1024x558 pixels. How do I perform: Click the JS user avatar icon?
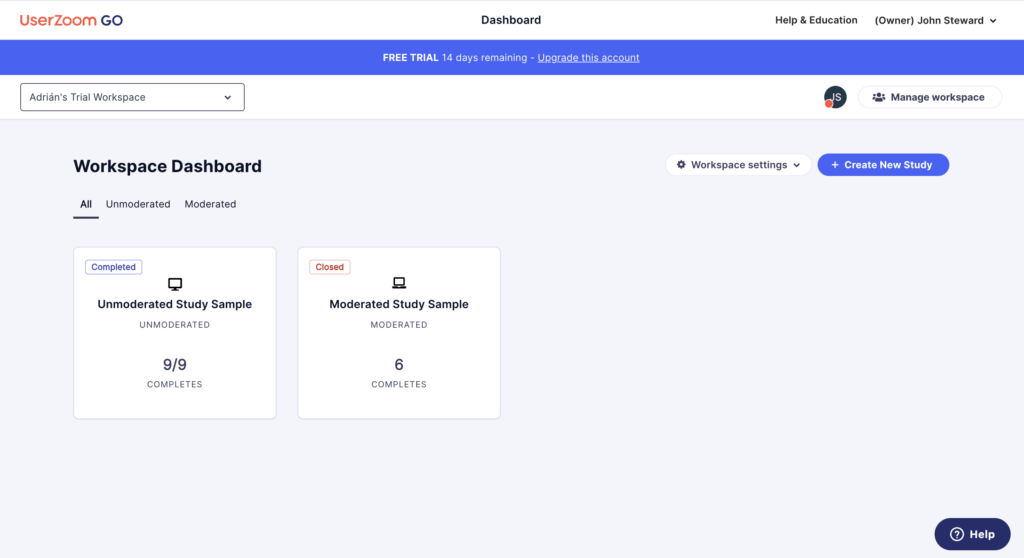tap(835, 97)
